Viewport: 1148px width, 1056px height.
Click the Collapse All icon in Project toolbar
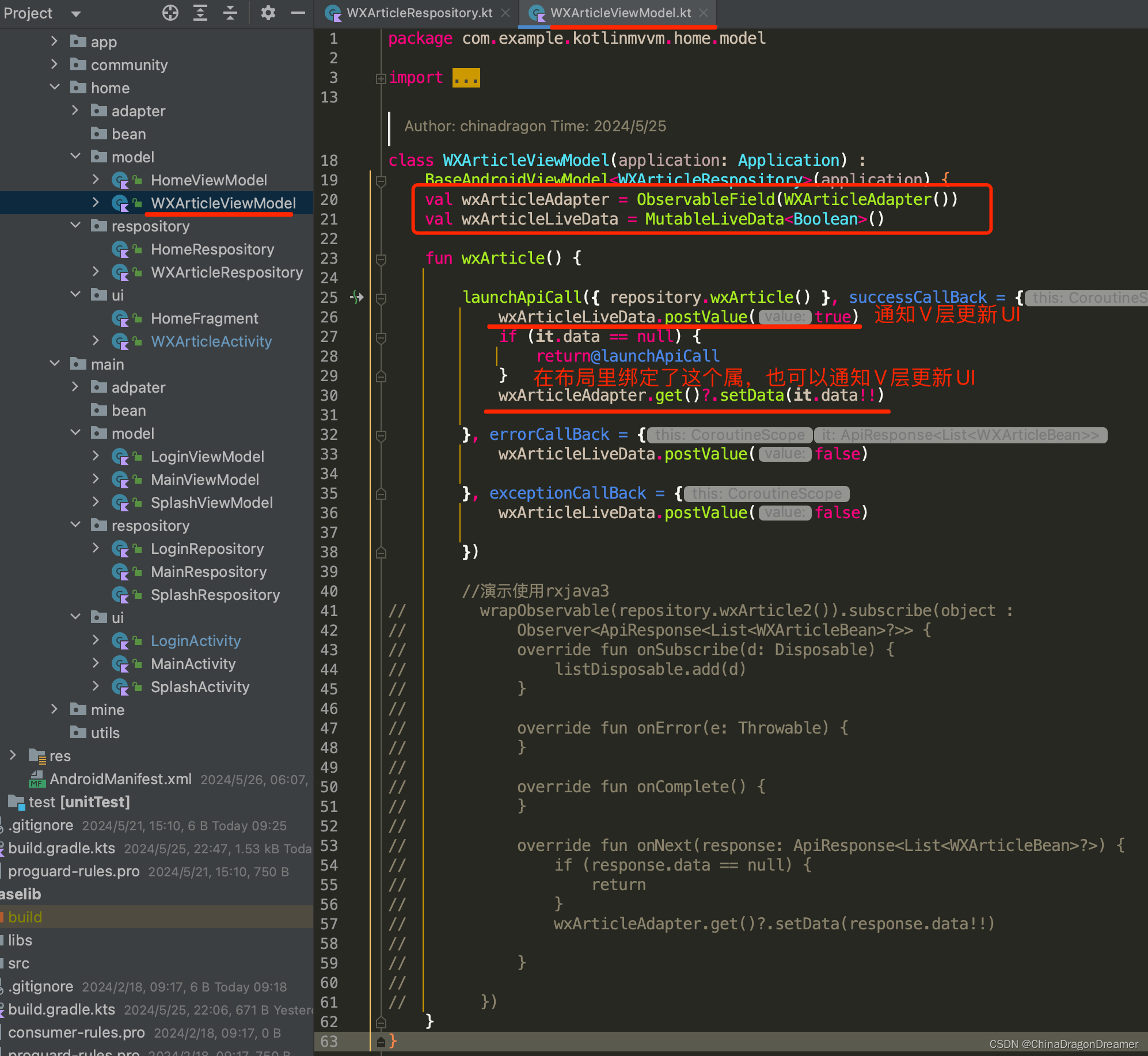229,13
